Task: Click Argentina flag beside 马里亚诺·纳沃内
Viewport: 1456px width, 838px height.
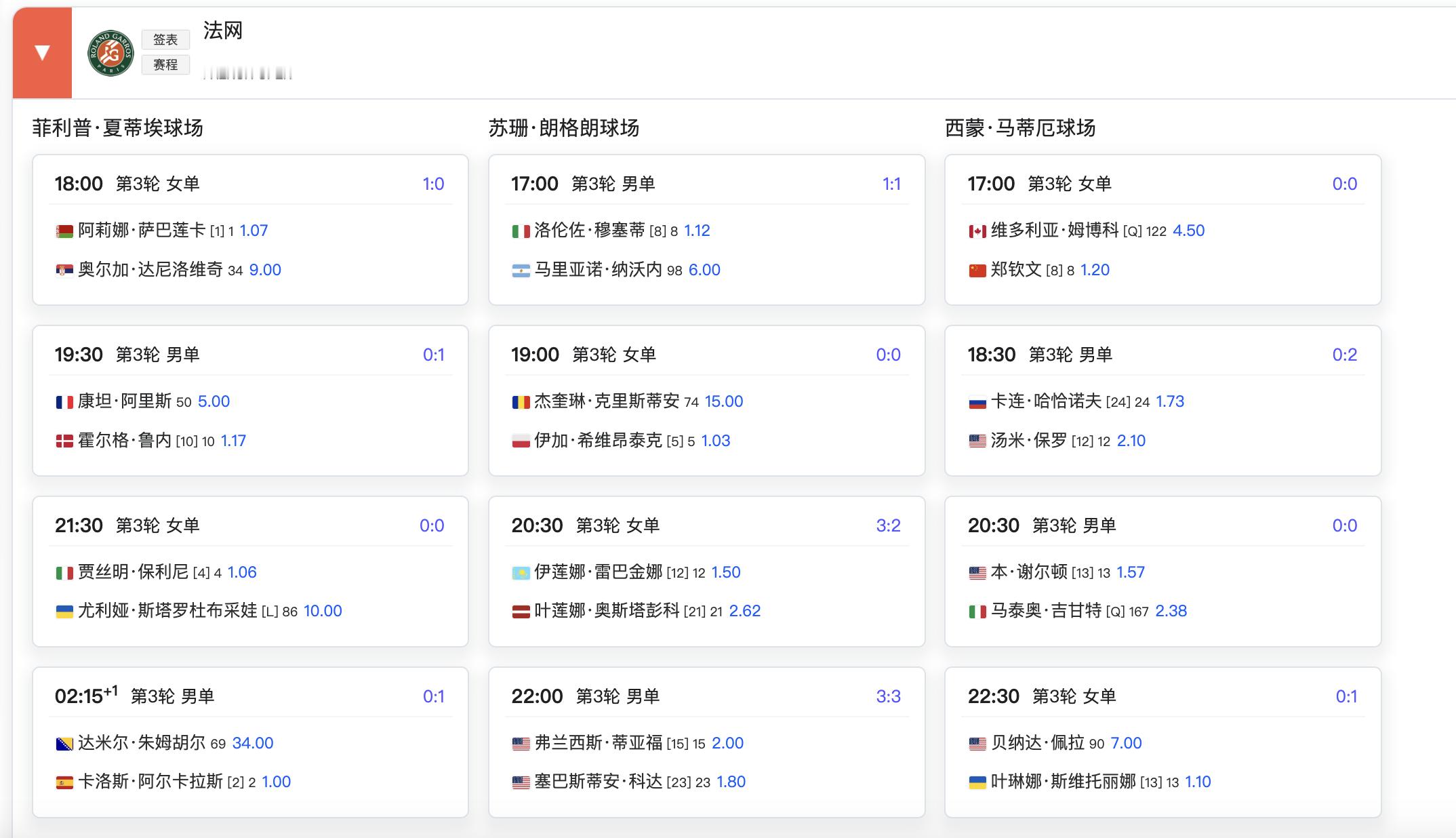Action: tap(521, 271)
